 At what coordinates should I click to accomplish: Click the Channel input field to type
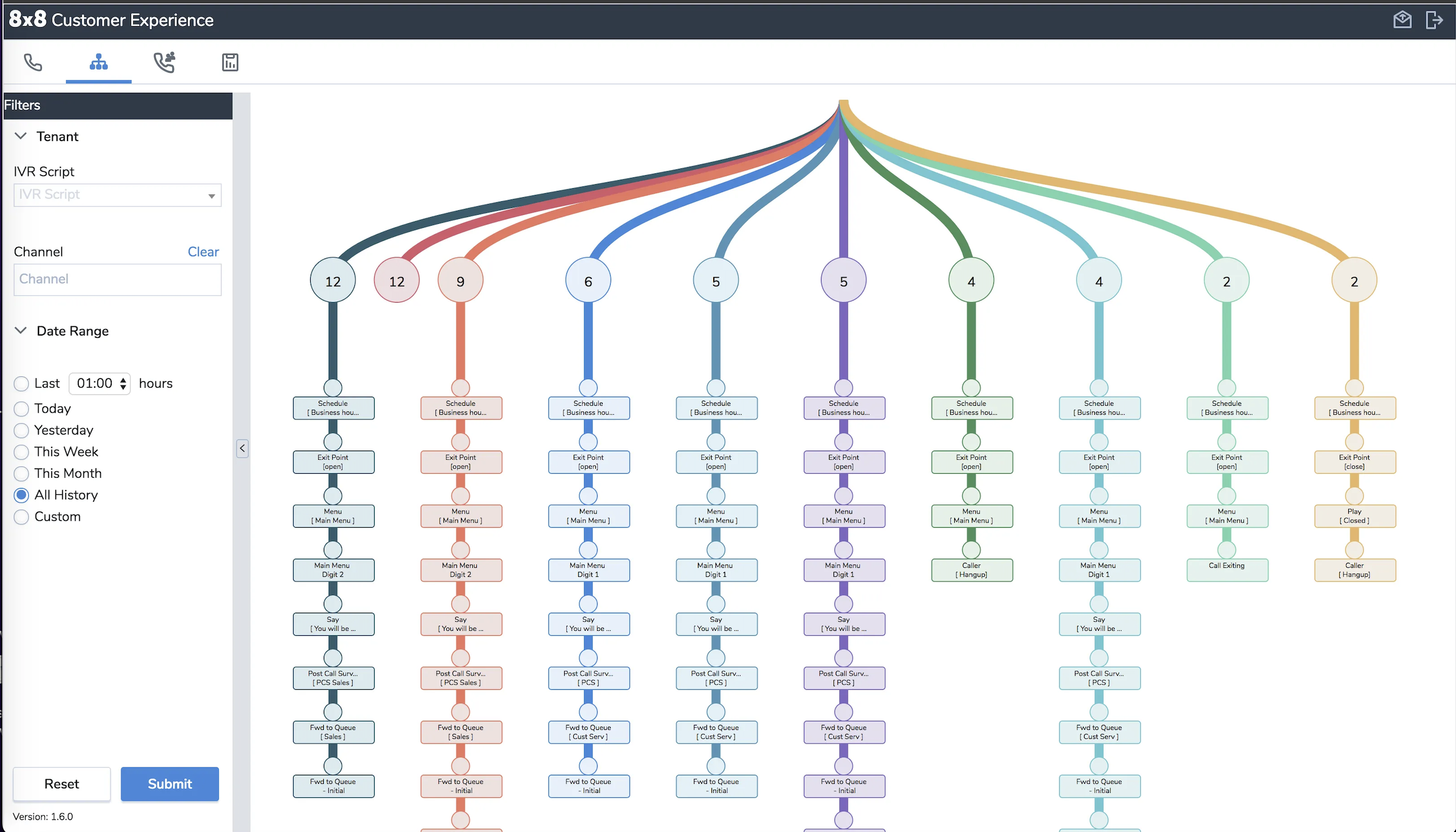click(116, 278)
